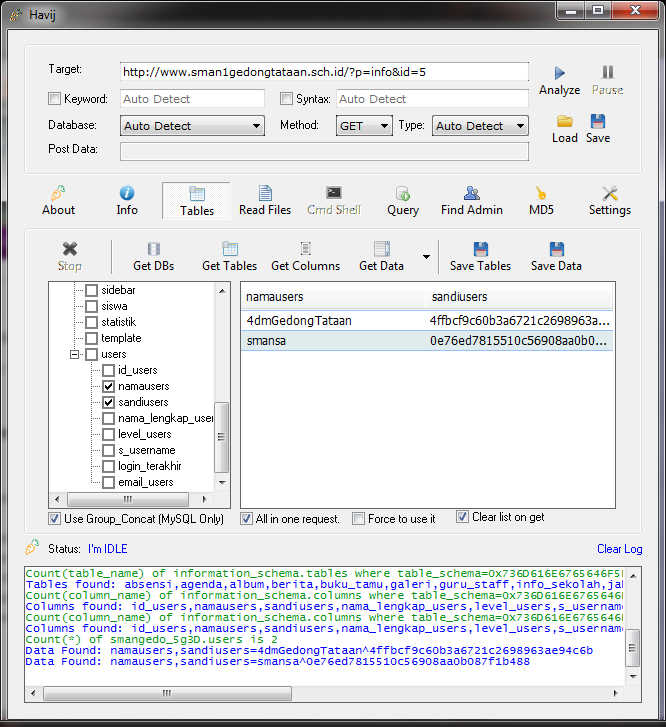Viewport: 666px width, 727px height.
Task: Enable the Syntax checkbox
Action: 287,99
